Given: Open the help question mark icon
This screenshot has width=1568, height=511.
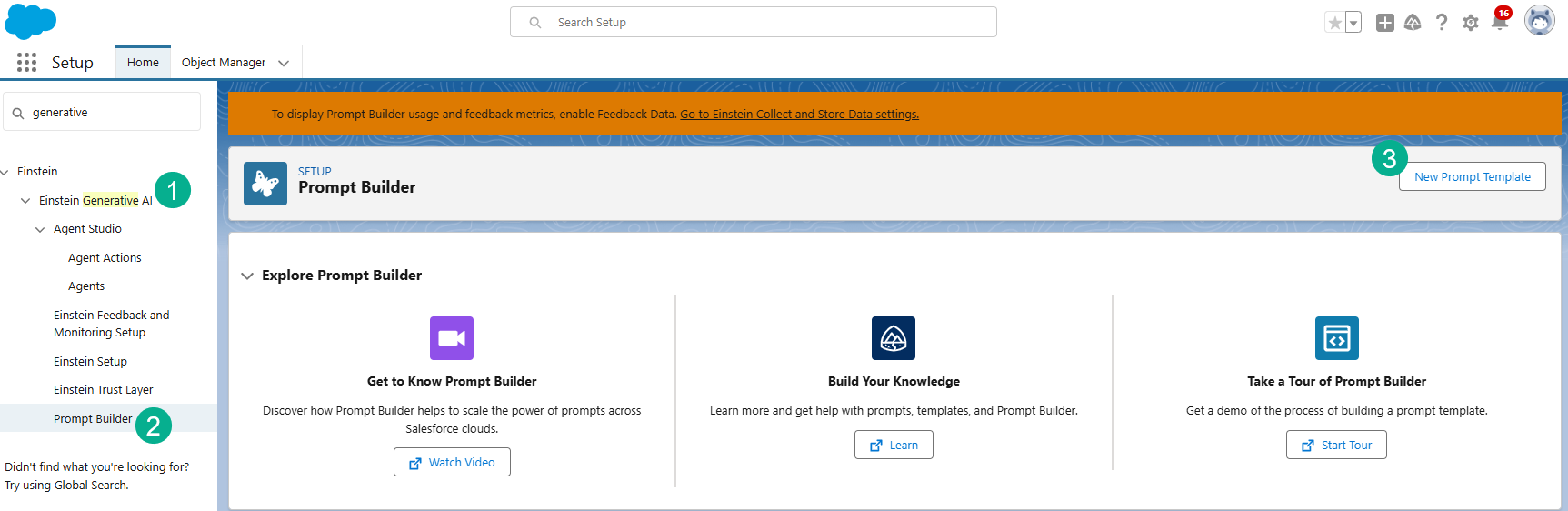Looking at the screenshot, I should tap(1442, 23).
